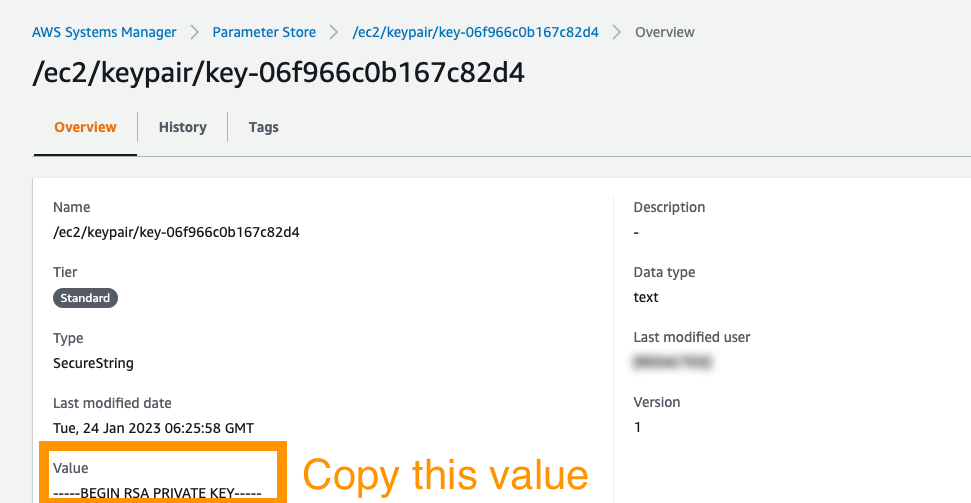The image size is (971, 503).
Task: Click the blurred last modified user name
Action: point(672,362)
